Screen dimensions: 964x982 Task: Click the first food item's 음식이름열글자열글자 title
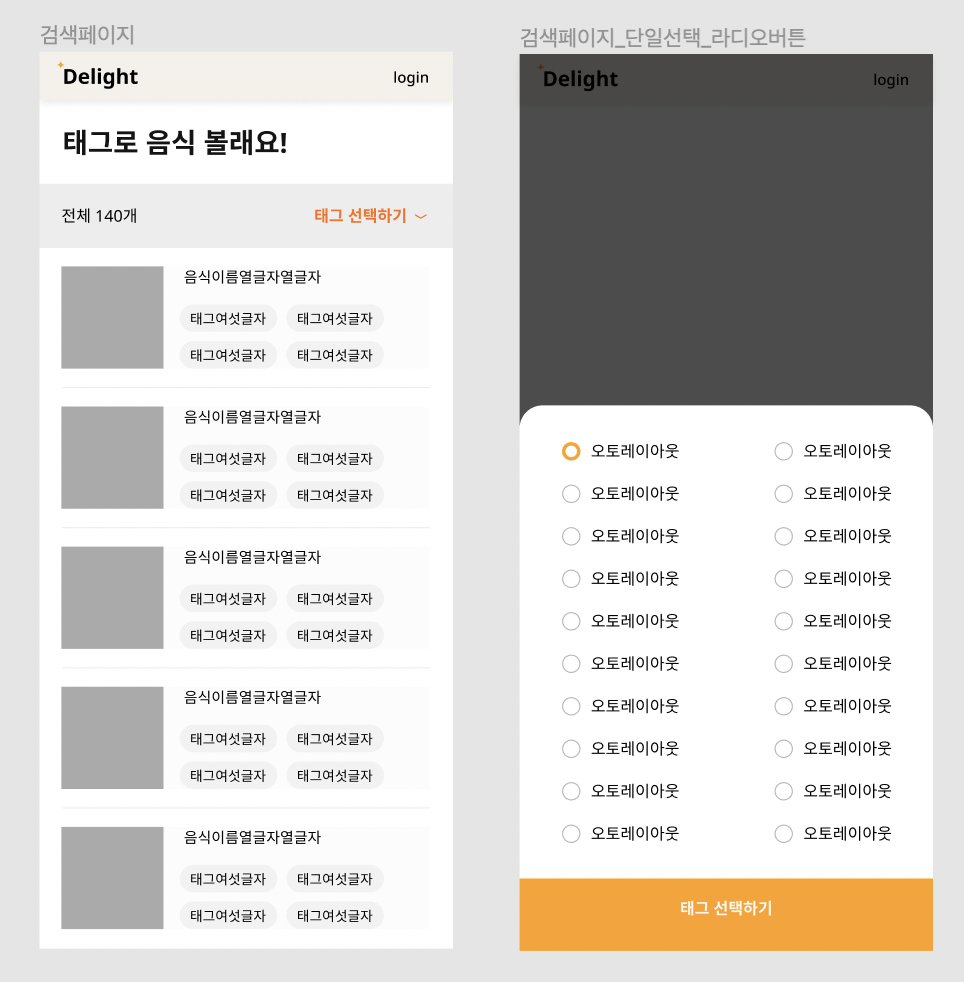252,277
